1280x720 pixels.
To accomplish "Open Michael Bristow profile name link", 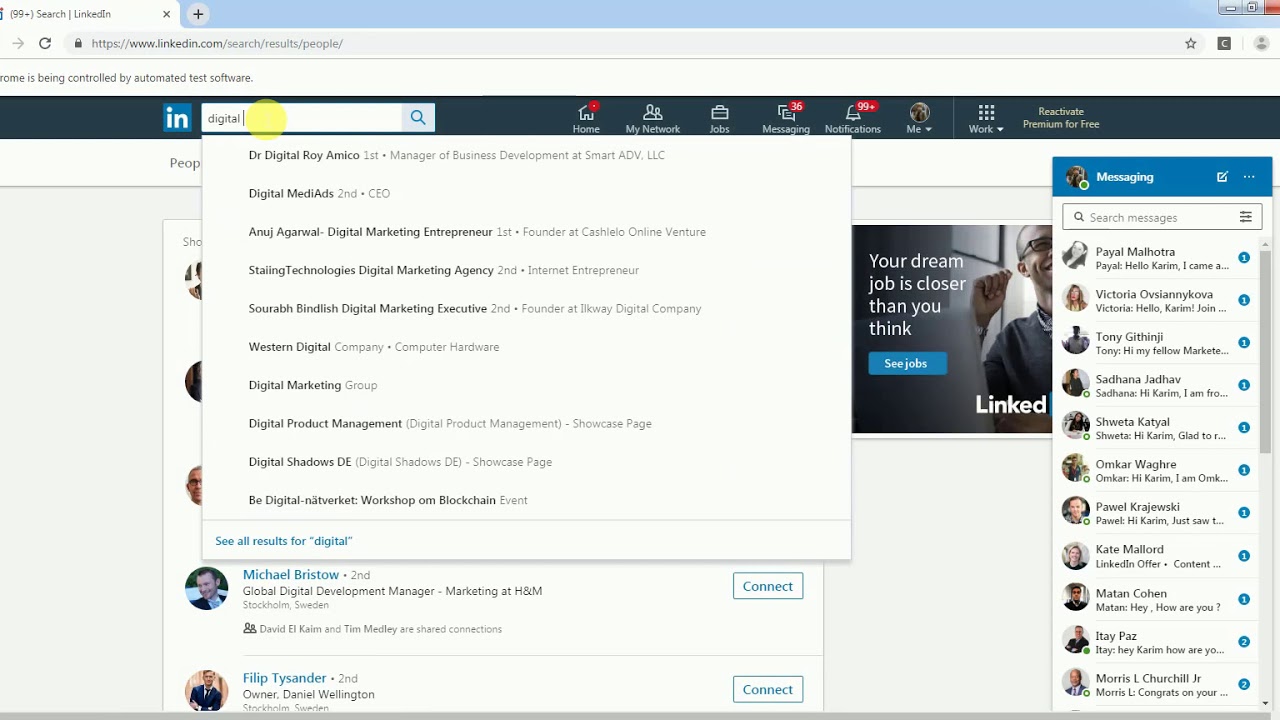I will click(x=291, y=574).
